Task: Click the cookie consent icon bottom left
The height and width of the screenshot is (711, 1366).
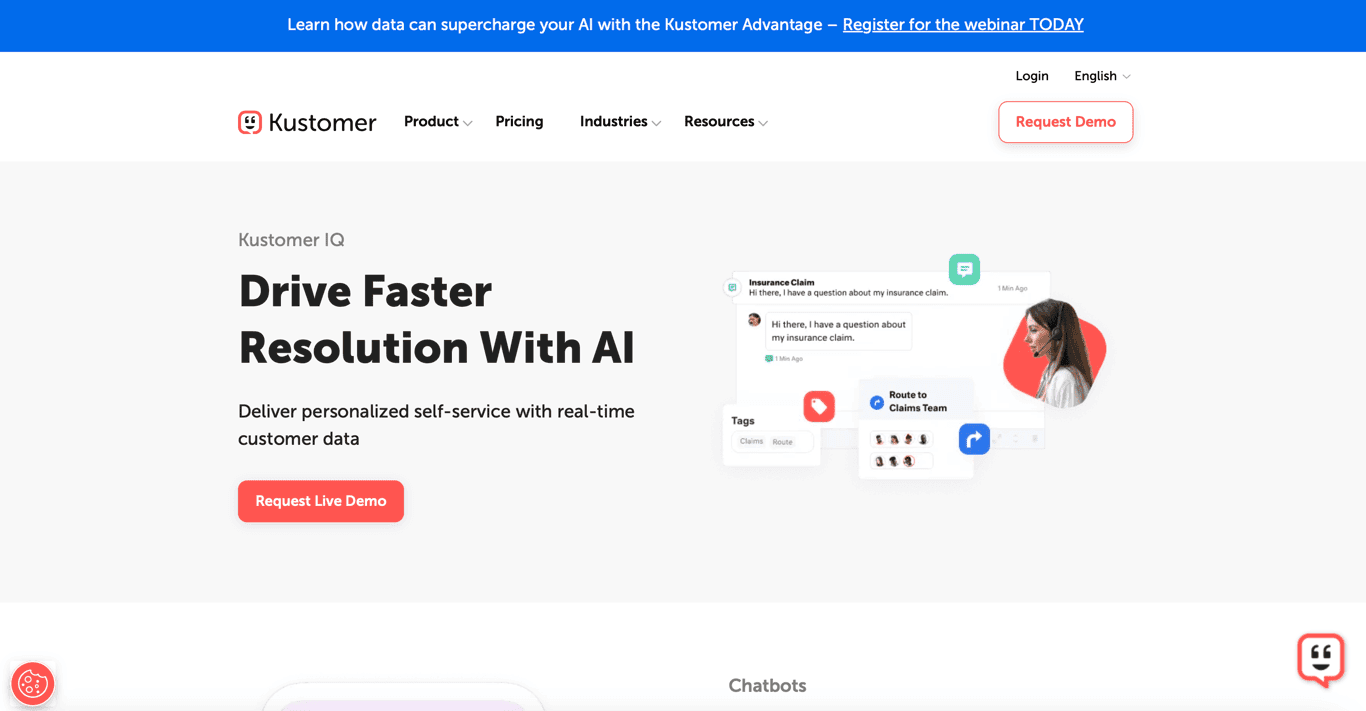Action: coord(33,684)
